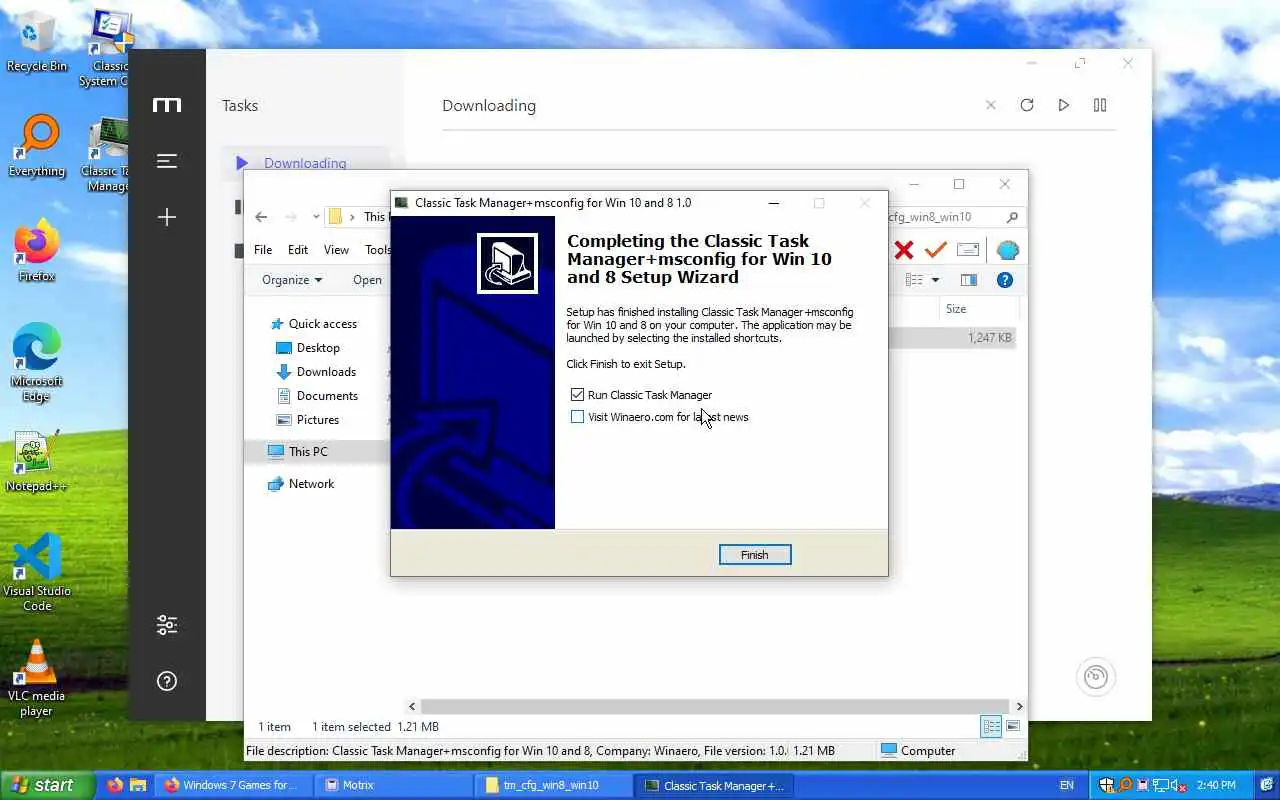The height and width of the screenshot is (800, 1280).
Task: Select Everything desktop icon
Action: (37, 147)
